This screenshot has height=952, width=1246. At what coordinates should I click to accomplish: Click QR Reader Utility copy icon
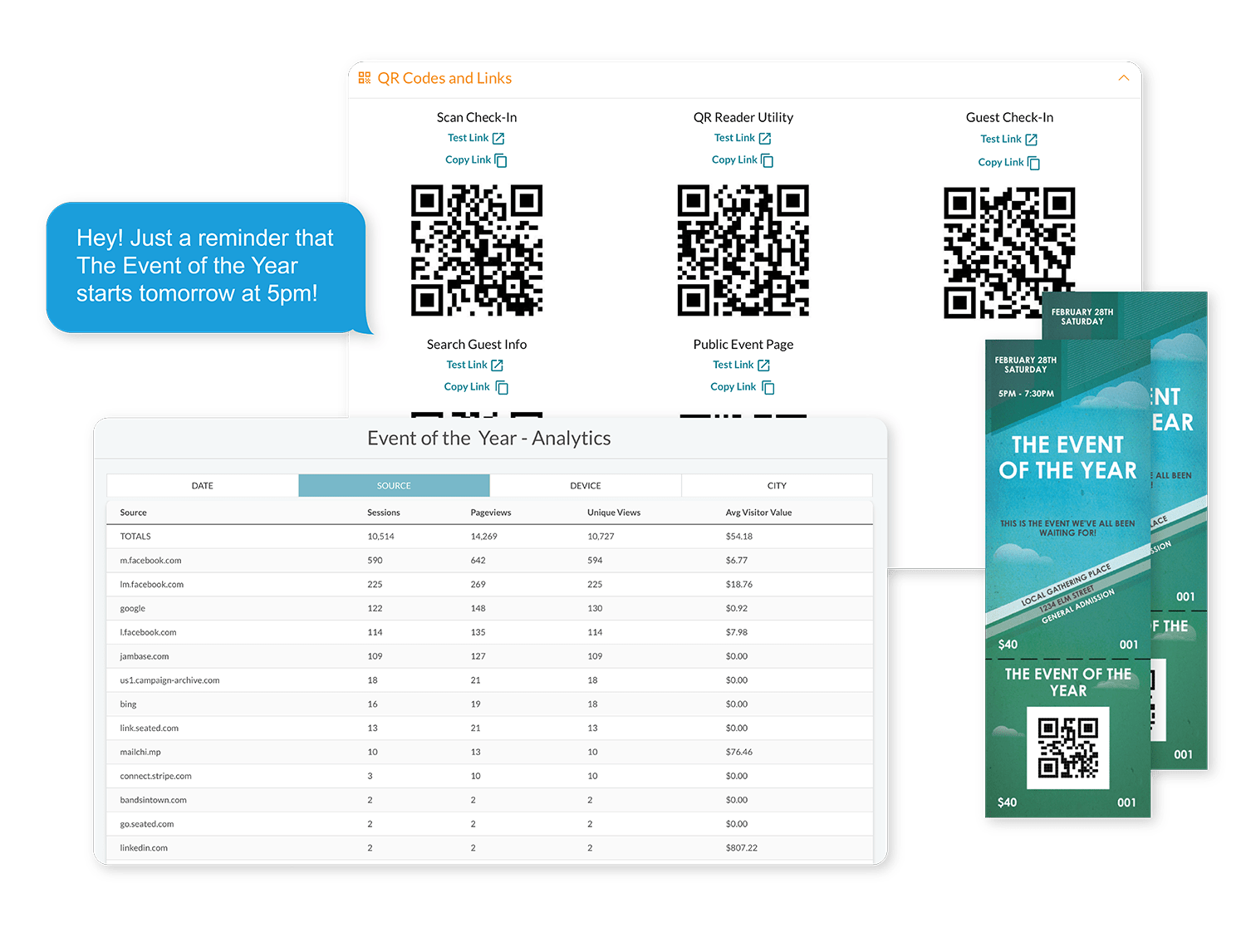click(768, 160)
